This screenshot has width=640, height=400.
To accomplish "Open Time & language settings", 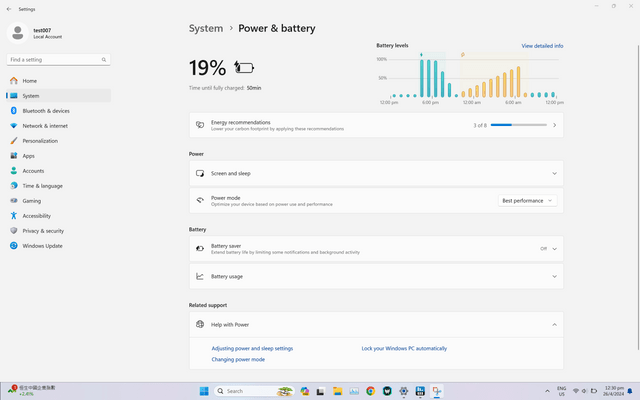I will click(x=58, y=186).
